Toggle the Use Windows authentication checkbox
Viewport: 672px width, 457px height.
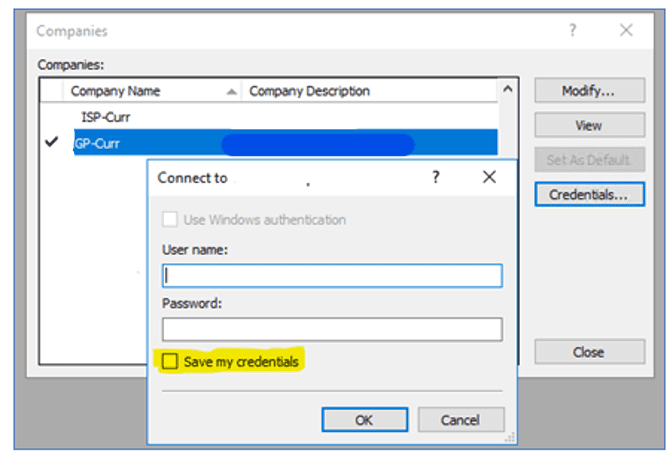(x=171, y=219)
